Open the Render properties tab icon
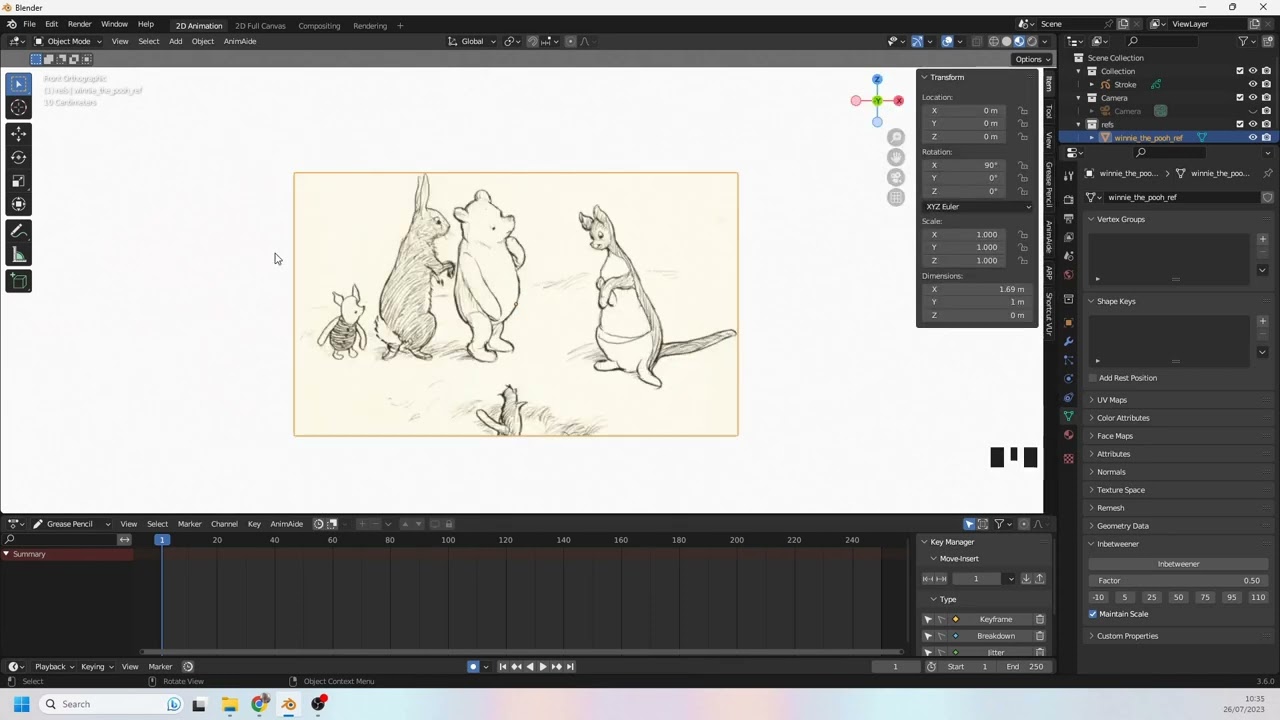The height and width of the screenshot is (720, 1280). [1068, 199]
